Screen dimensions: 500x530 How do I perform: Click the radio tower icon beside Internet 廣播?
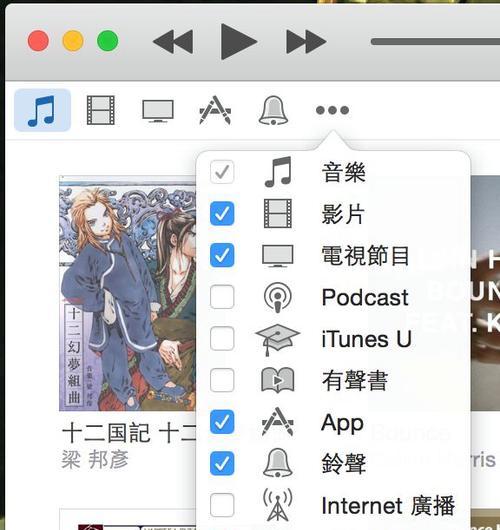pos(278,505)
